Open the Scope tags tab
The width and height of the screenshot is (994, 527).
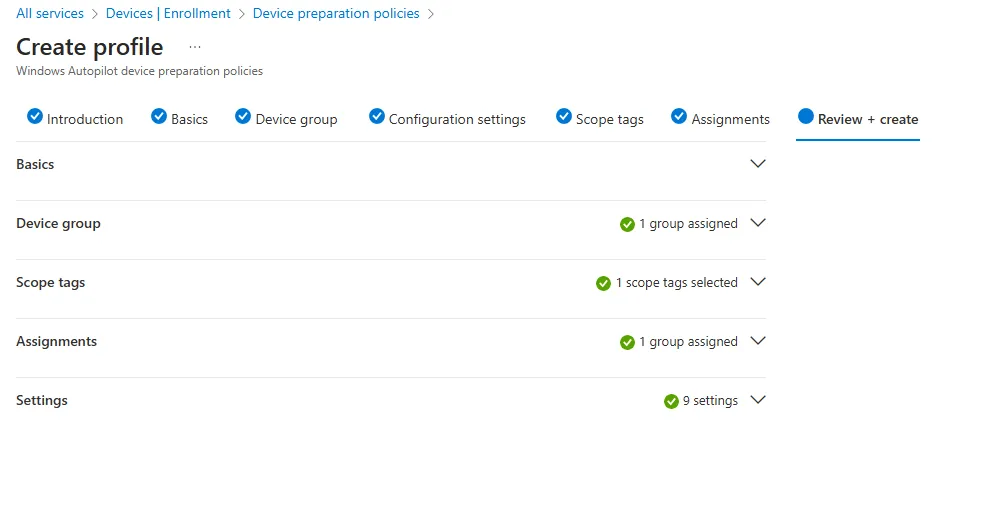(609, 119)
